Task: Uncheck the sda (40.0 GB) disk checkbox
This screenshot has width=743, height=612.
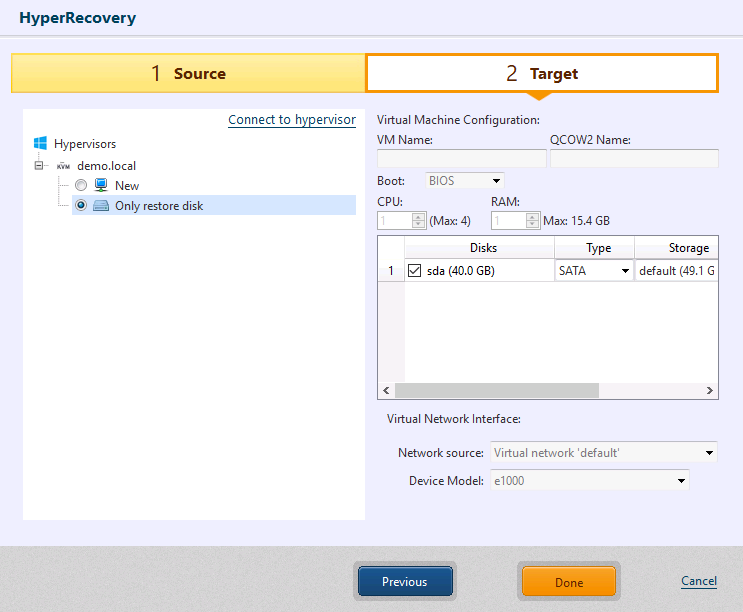Action: tap(415, 270)
